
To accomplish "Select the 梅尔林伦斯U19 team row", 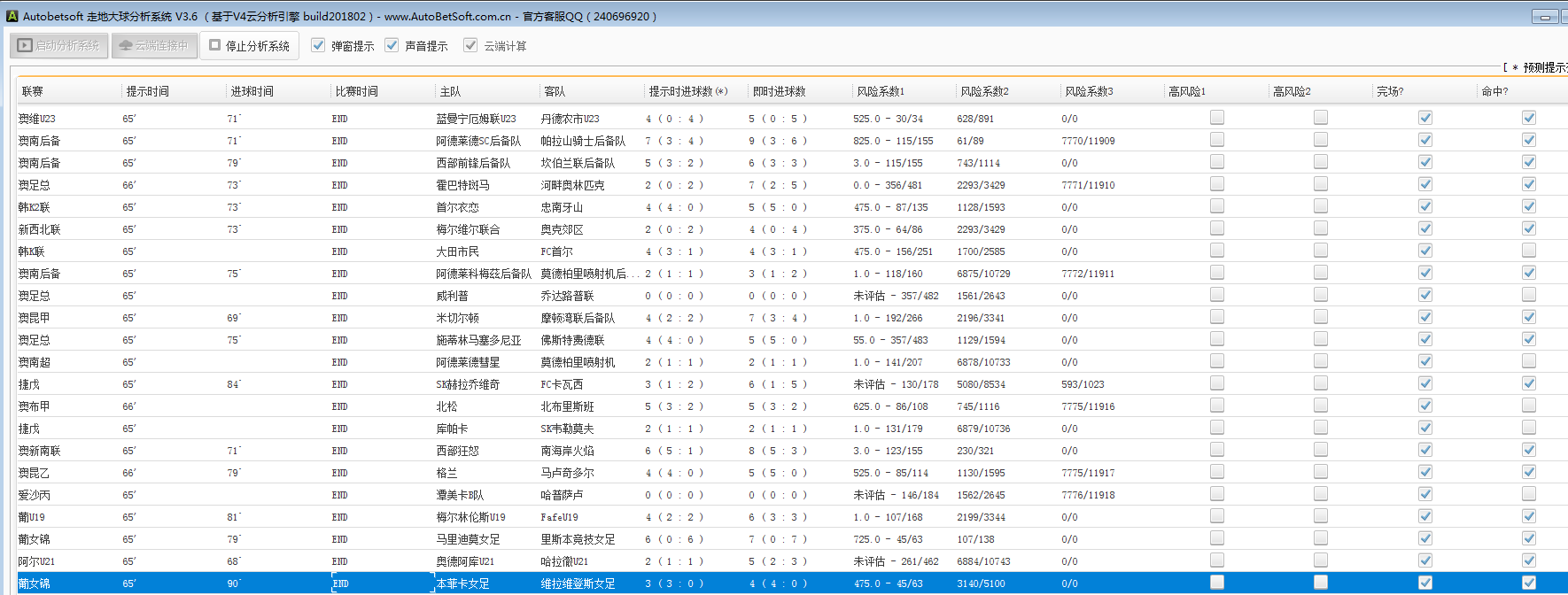I will 470,517.
